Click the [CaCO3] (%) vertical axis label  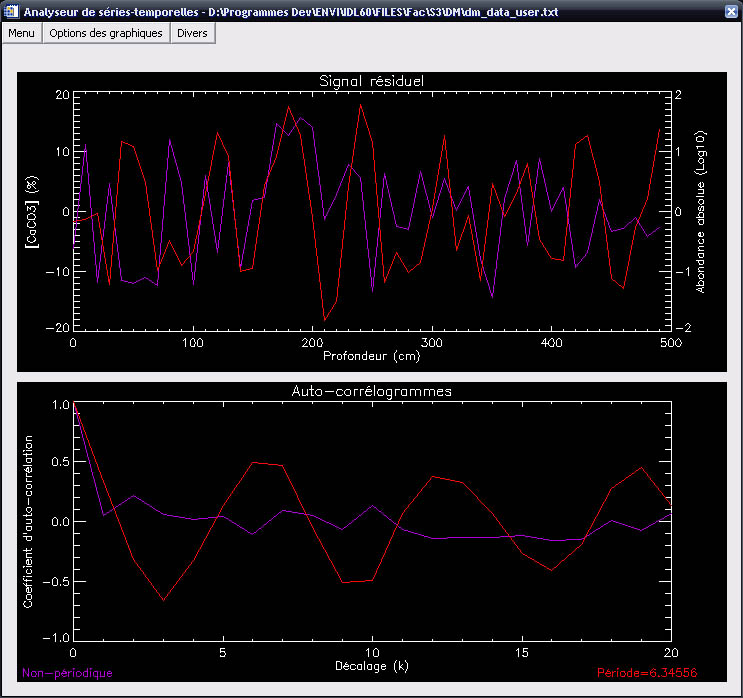31,211
